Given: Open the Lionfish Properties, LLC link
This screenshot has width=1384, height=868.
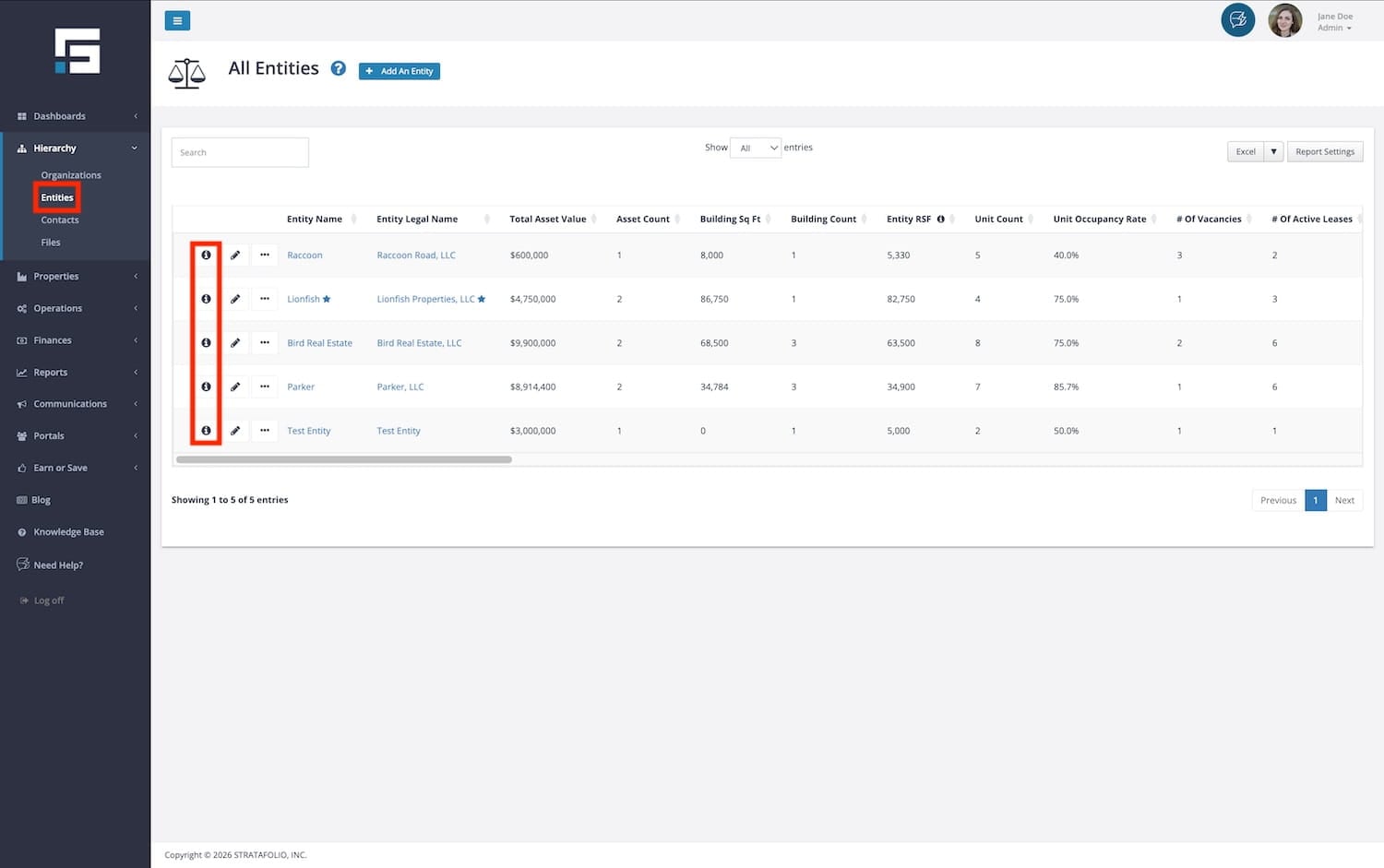Looking at the screenshot, I should (x=425, y=299).
